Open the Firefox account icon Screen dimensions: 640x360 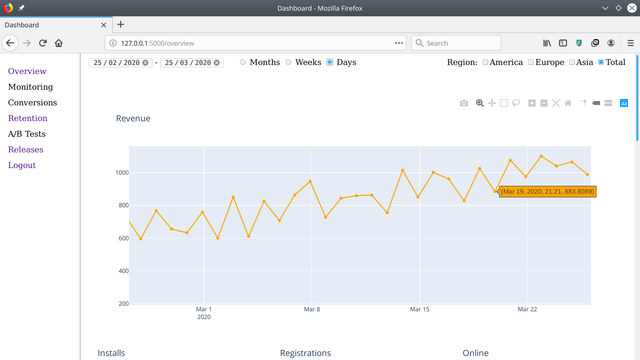point(611,43)
